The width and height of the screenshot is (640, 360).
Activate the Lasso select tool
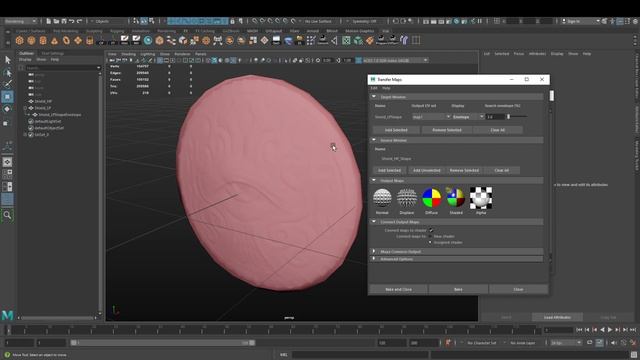pyautogui.click(x=7, y=73)
